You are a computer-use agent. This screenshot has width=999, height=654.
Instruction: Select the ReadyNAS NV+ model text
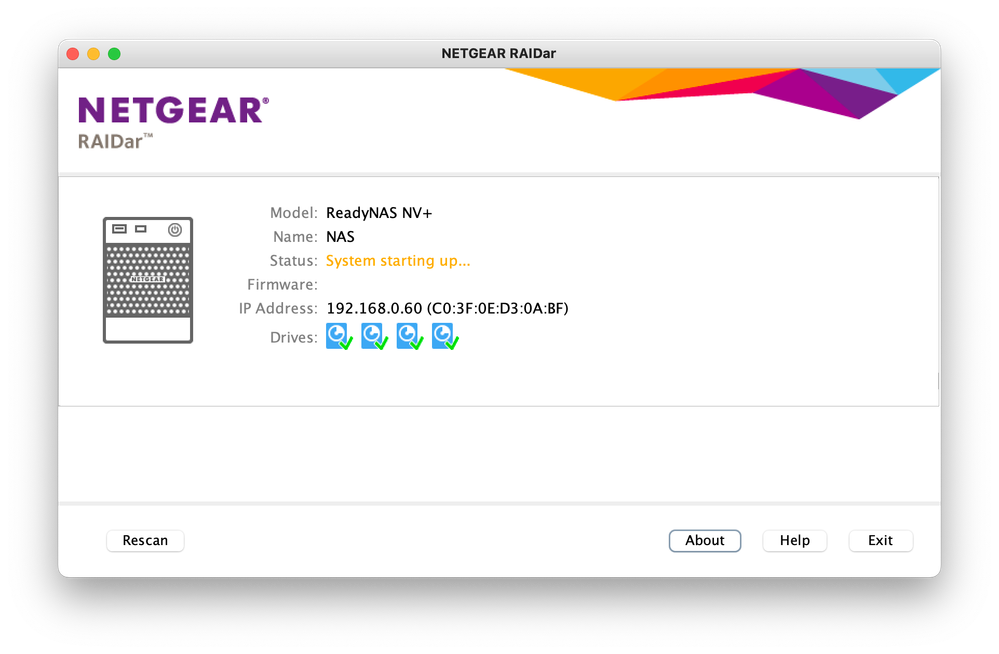click(x=379, y=213)
